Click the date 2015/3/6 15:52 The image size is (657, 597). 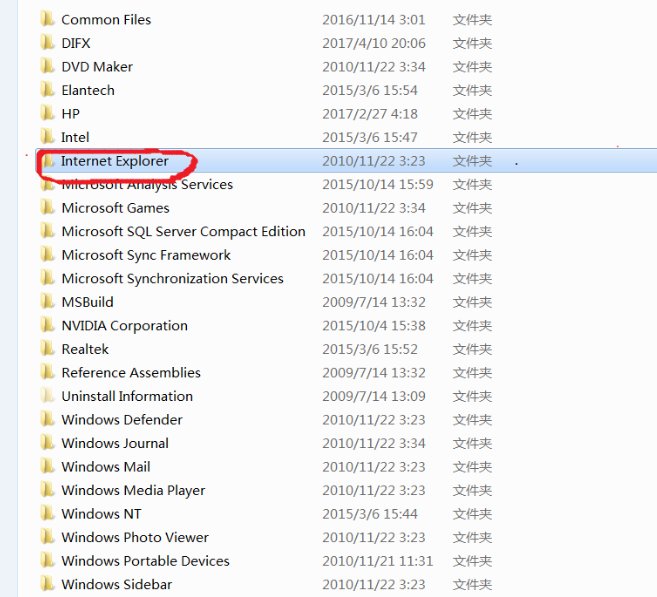[370, 349]
